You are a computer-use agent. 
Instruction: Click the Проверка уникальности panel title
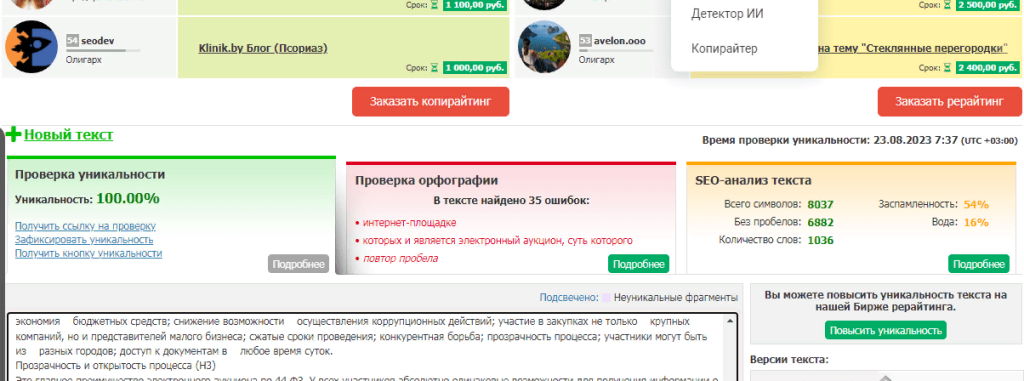pyautogui.click(x=90, y=174)
